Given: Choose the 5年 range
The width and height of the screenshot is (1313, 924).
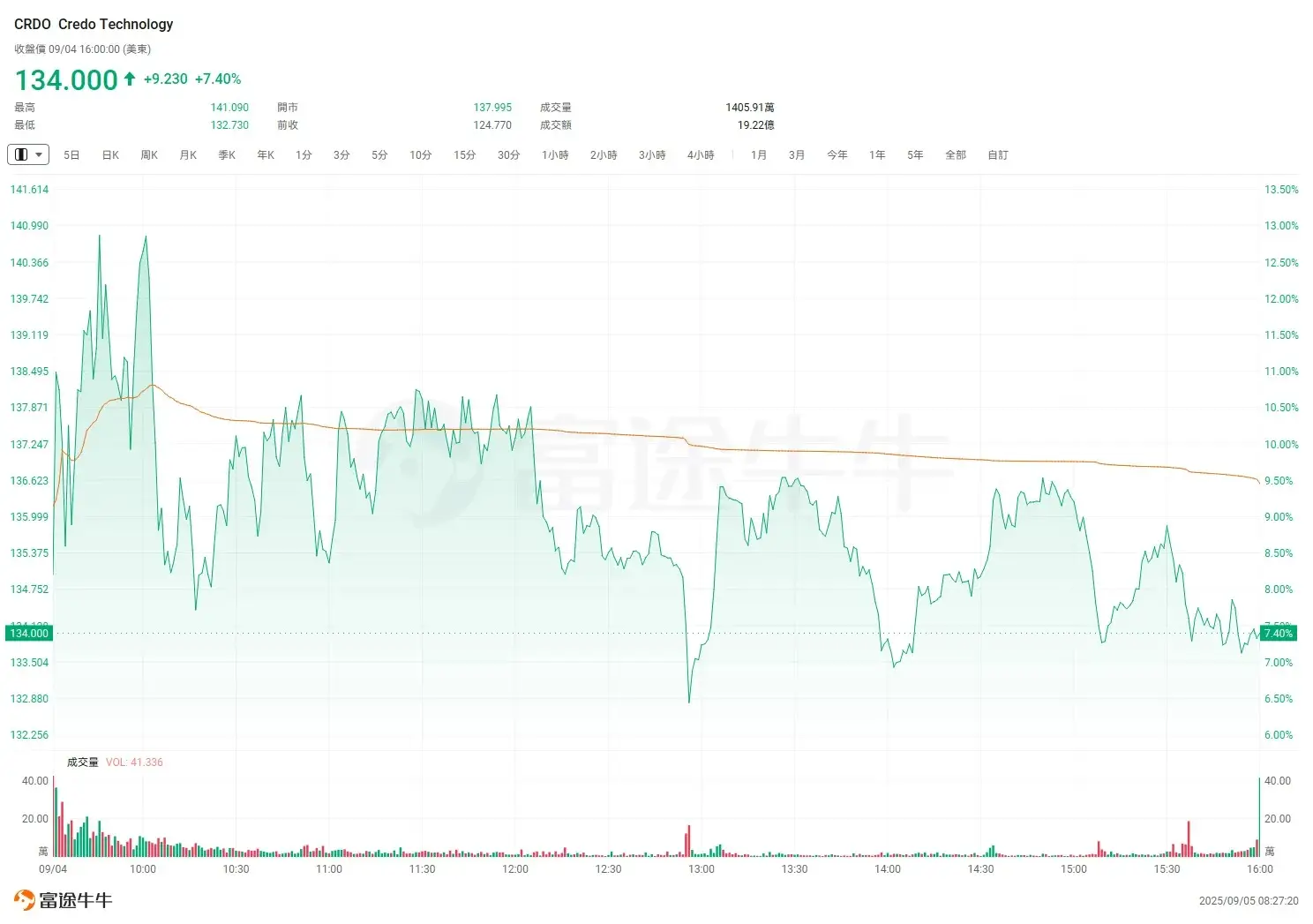Looking at the screenshot, I should coord(915,155).
